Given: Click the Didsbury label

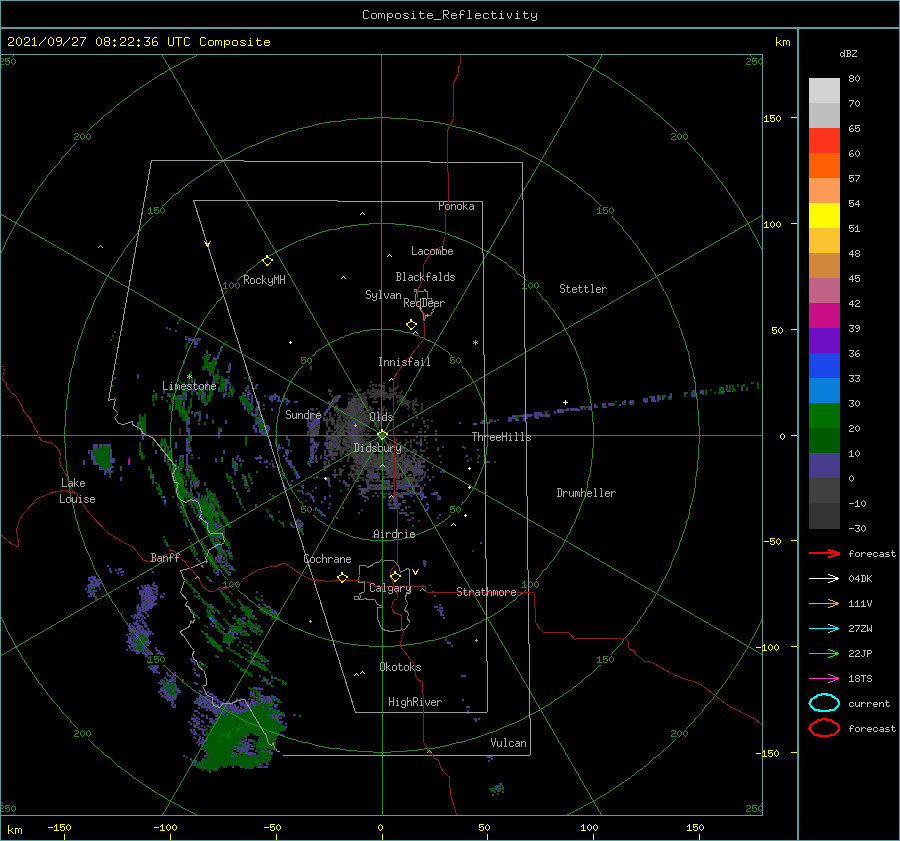Looking at the screenshot, I should point(377,448).
